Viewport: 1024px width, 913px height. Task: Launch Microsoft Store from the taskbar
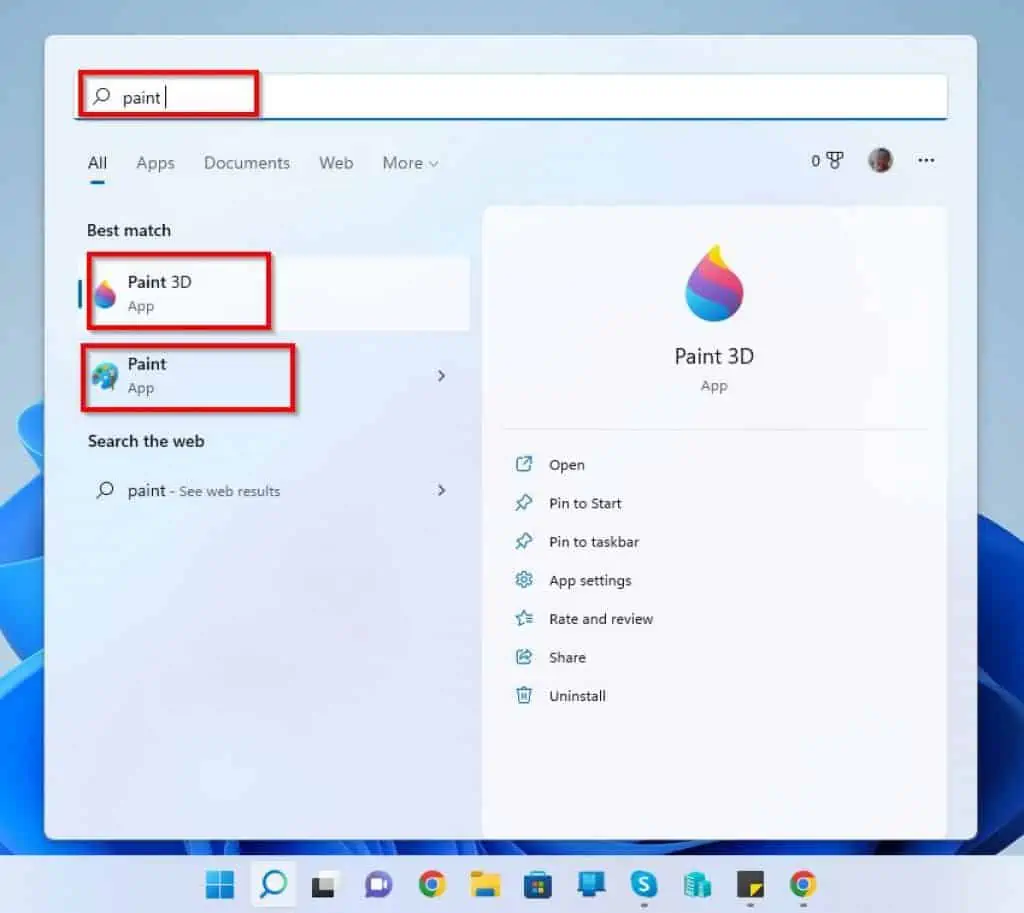coord(537,884)
